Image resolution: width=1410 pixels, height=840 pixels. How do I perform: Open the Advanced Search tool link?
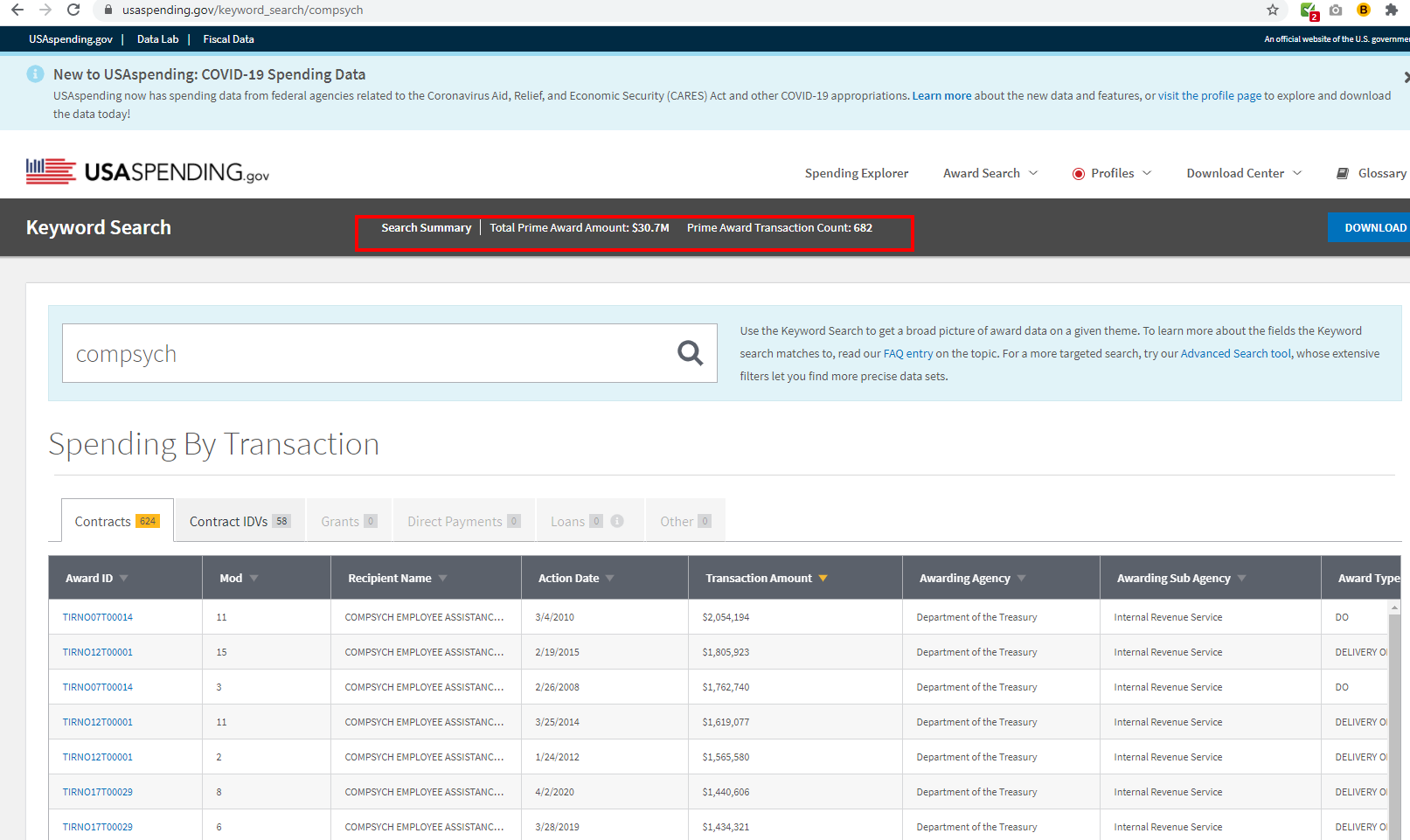click(1235, 354)
